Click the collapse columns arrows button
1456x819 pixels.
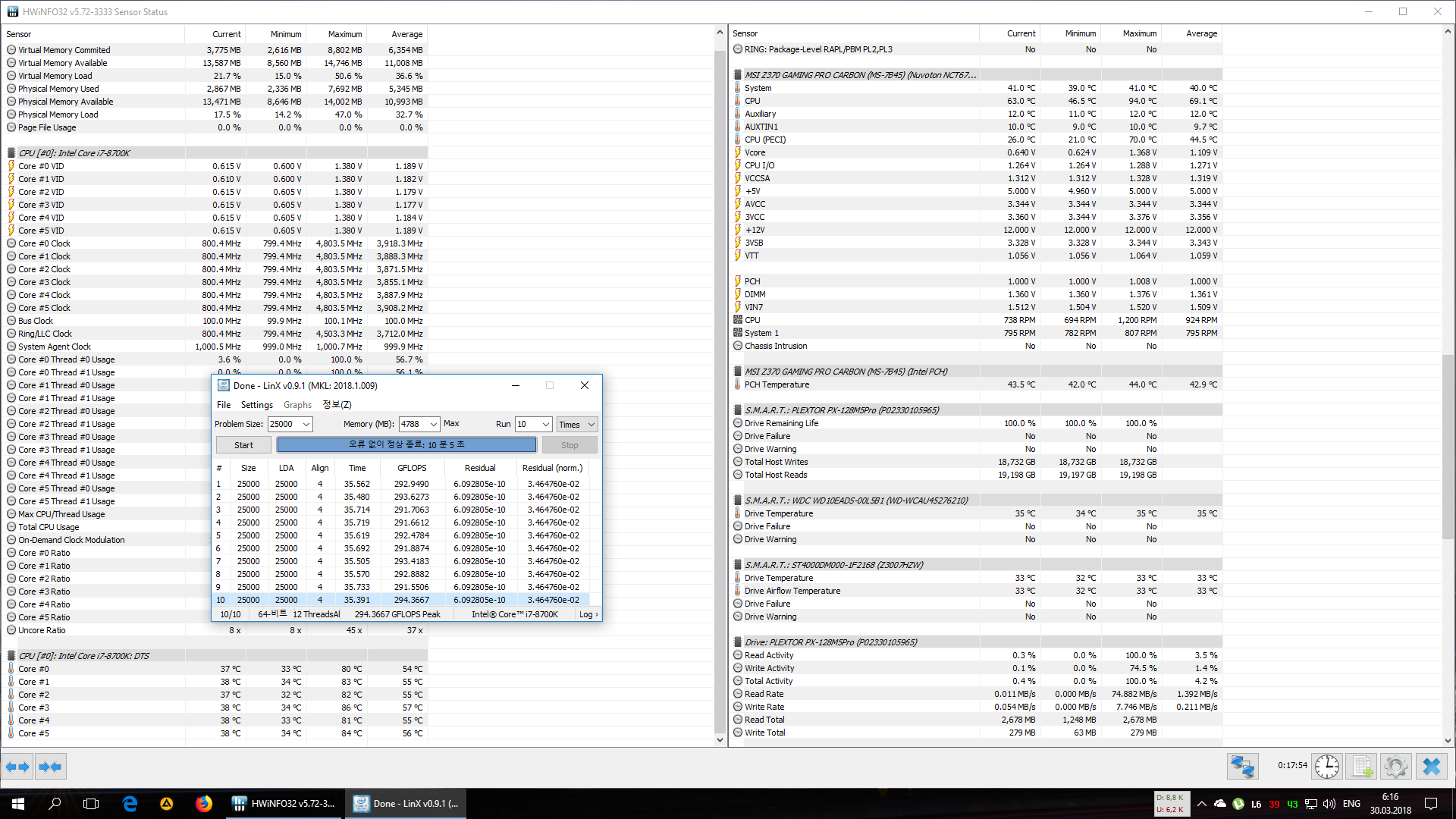click(50, 767)
